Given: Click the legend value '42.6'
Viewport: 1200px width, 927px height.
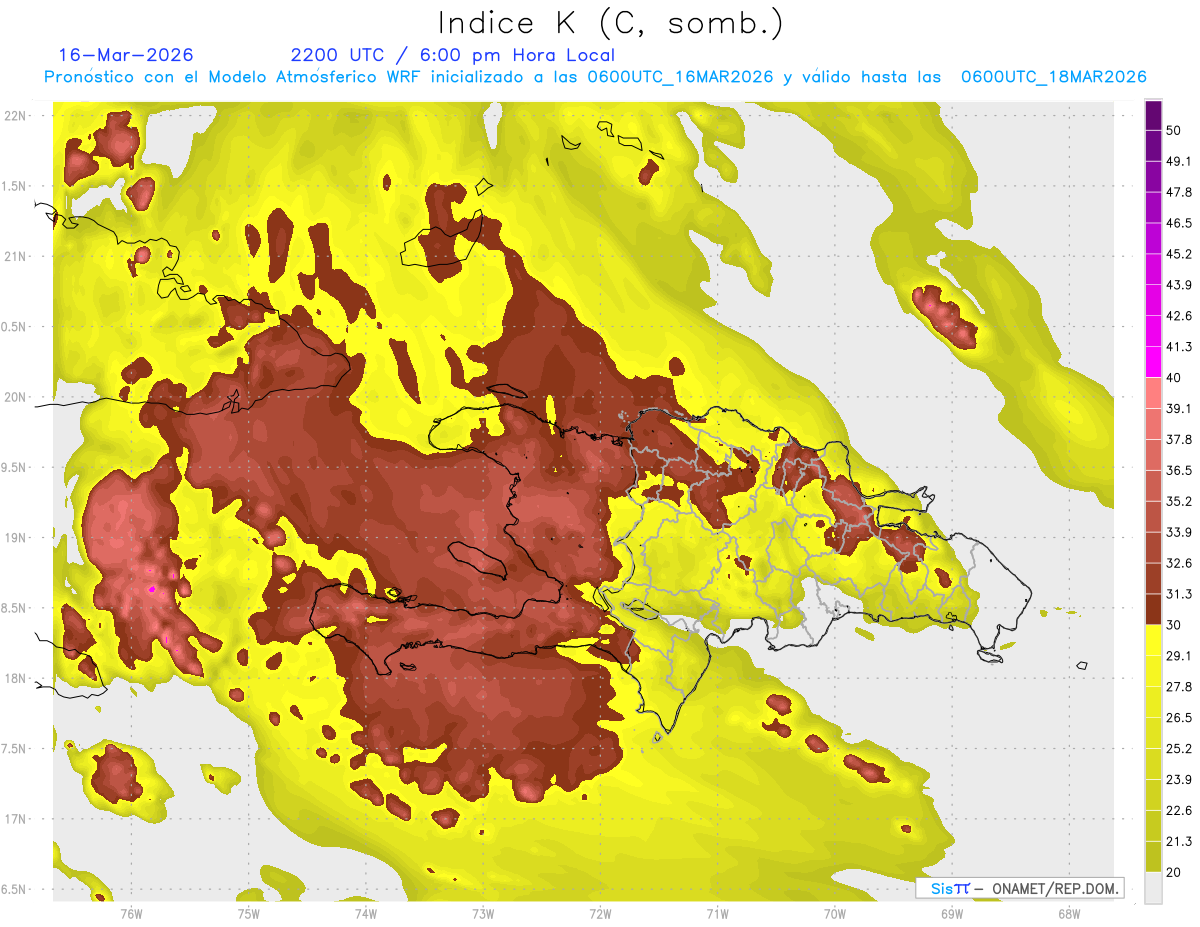Looking at the screenshot, I should click(x=1178, y=316).
